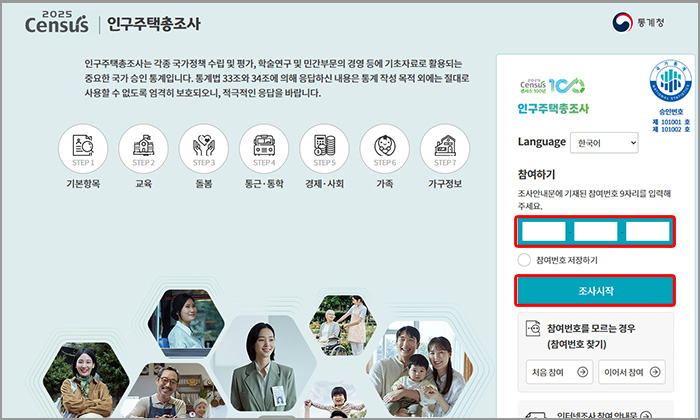Select the STEP 6 가족 icon
The image size is (700, 420).
385,148
